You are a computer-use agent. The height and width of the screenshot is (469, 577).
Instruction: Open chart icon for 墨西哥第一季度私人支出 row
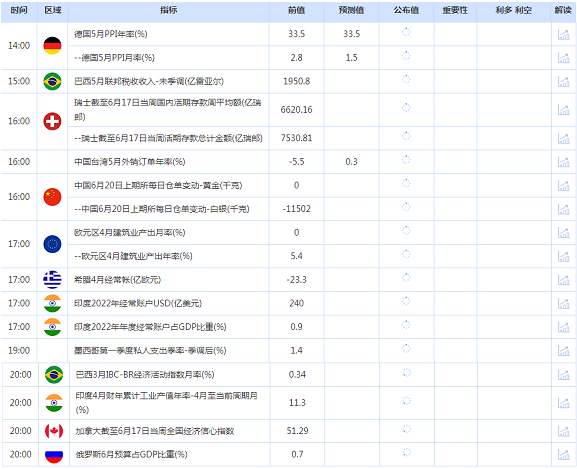(563, 351)
